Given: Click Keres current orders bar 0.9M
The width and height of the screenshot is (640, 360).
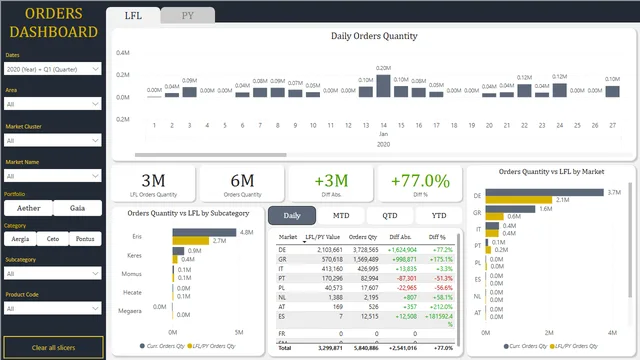Looking at the screenshot, I should 178,251.
